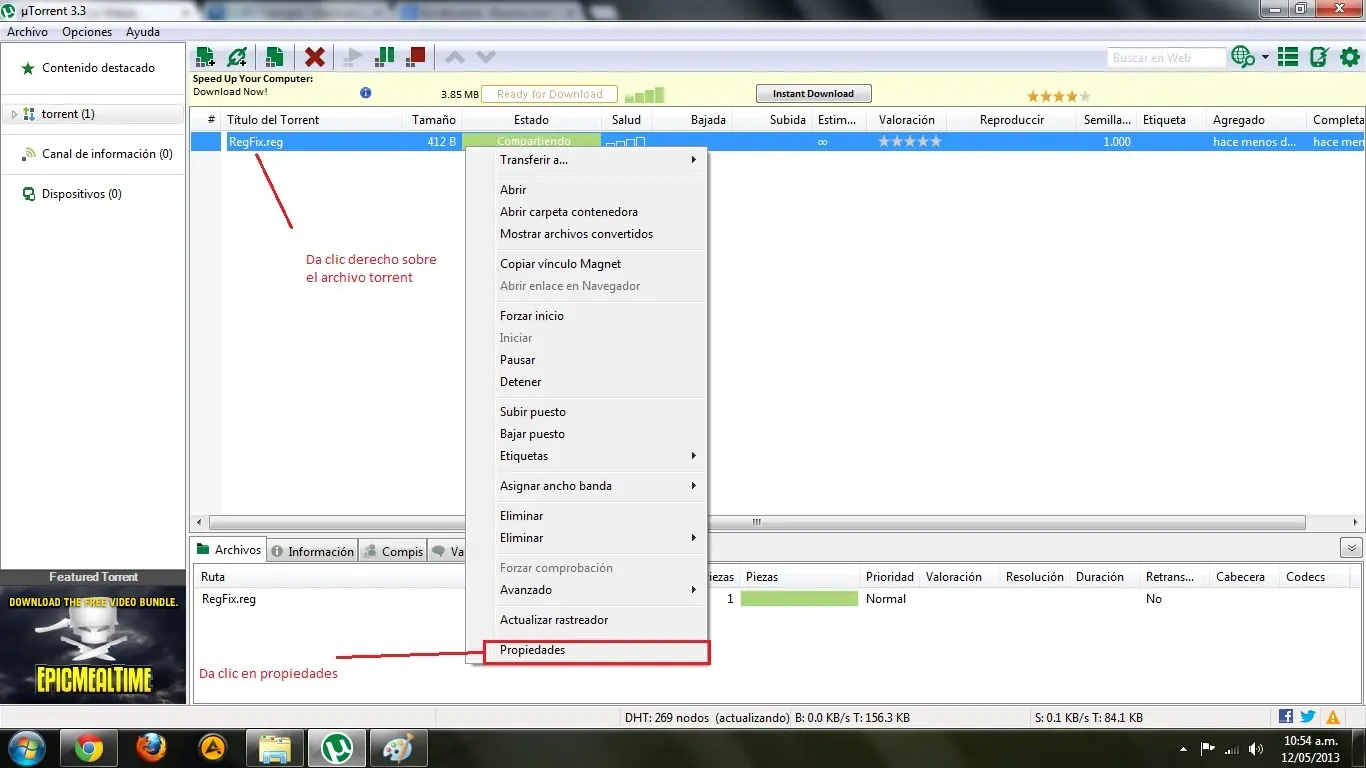Collapse the bottom detail panel chevron
Image resolution: width=1366 pixels, height=768 pixels.
1352,548
